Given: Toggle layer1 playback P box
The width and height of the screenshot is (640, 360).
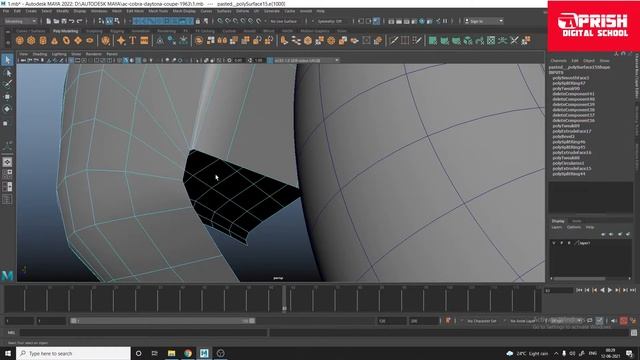Looking at the screenshot, I should [x=562, y=243].
